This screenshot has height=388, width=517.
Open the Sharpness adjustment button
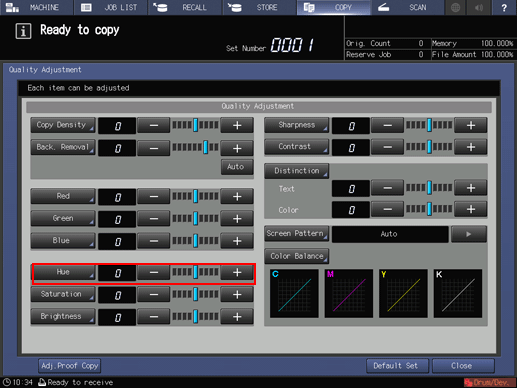pyautogui.click(x=297, y=125)
